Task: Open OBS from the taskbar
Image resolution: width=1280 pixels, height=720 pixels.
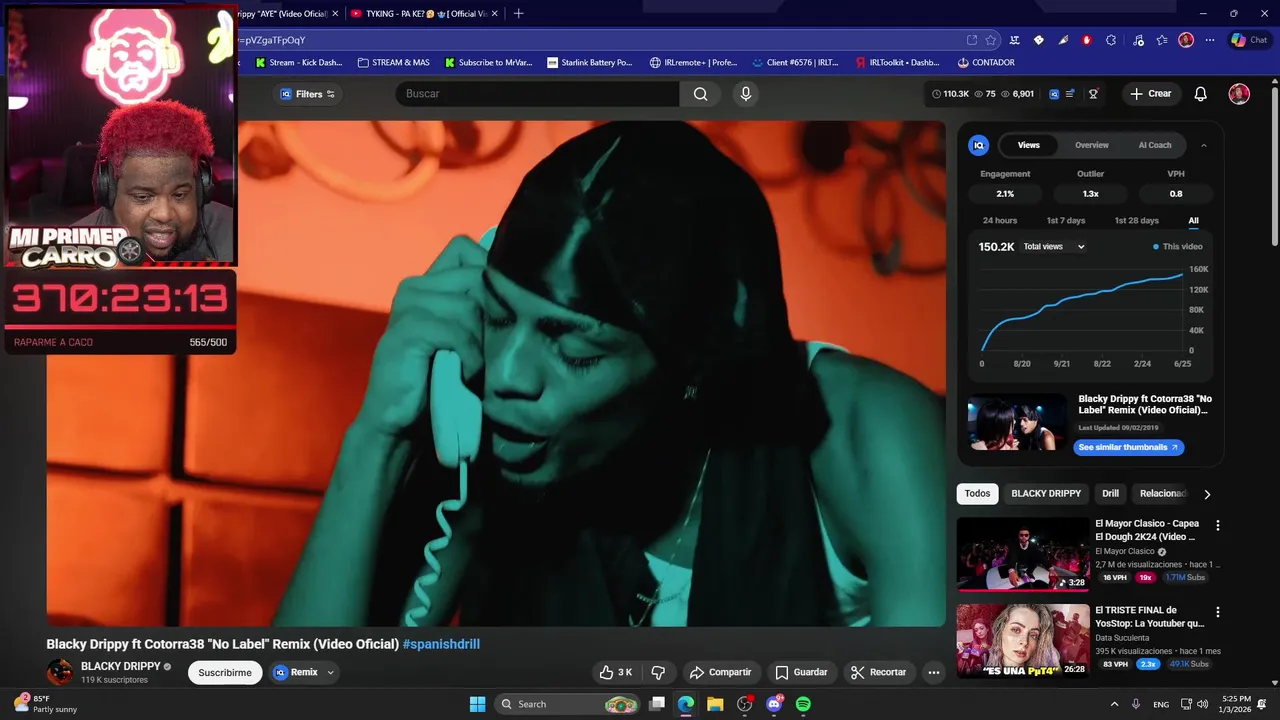Action: pyautogui.click(x=744, y=704)
